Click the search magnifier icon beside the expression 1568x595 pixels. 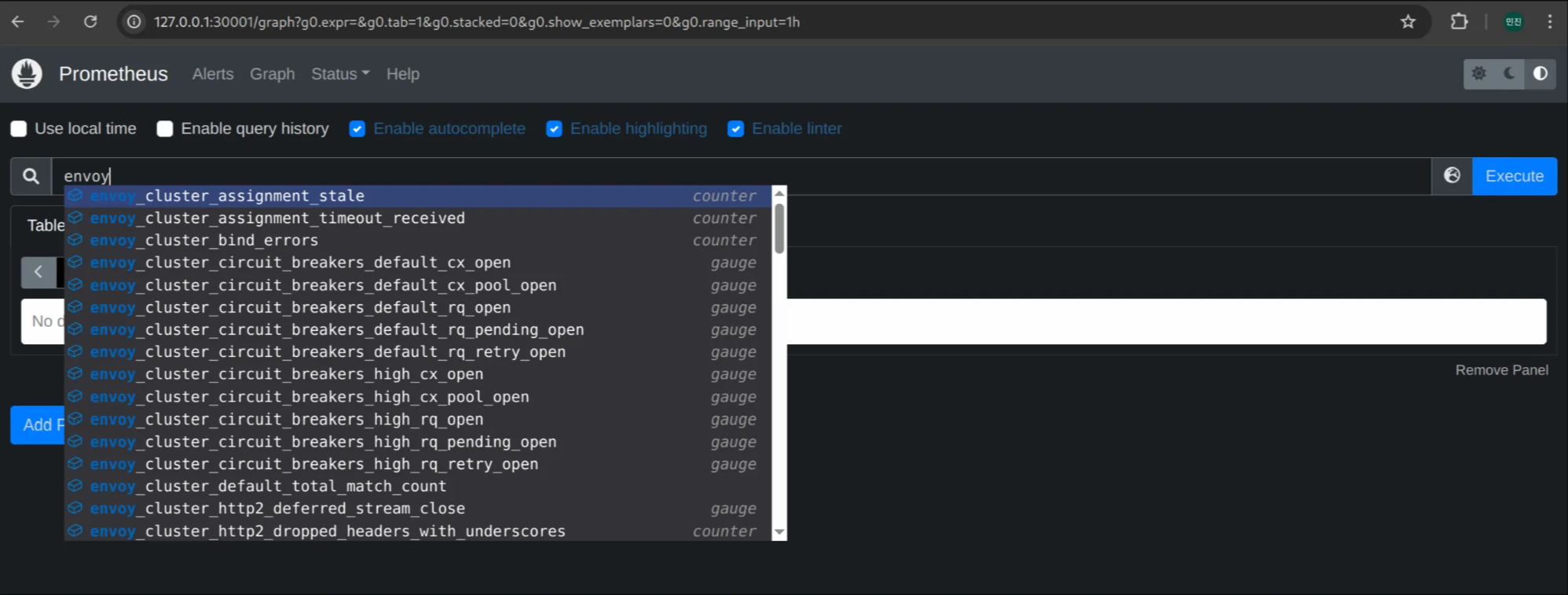(x=31, y=176)
